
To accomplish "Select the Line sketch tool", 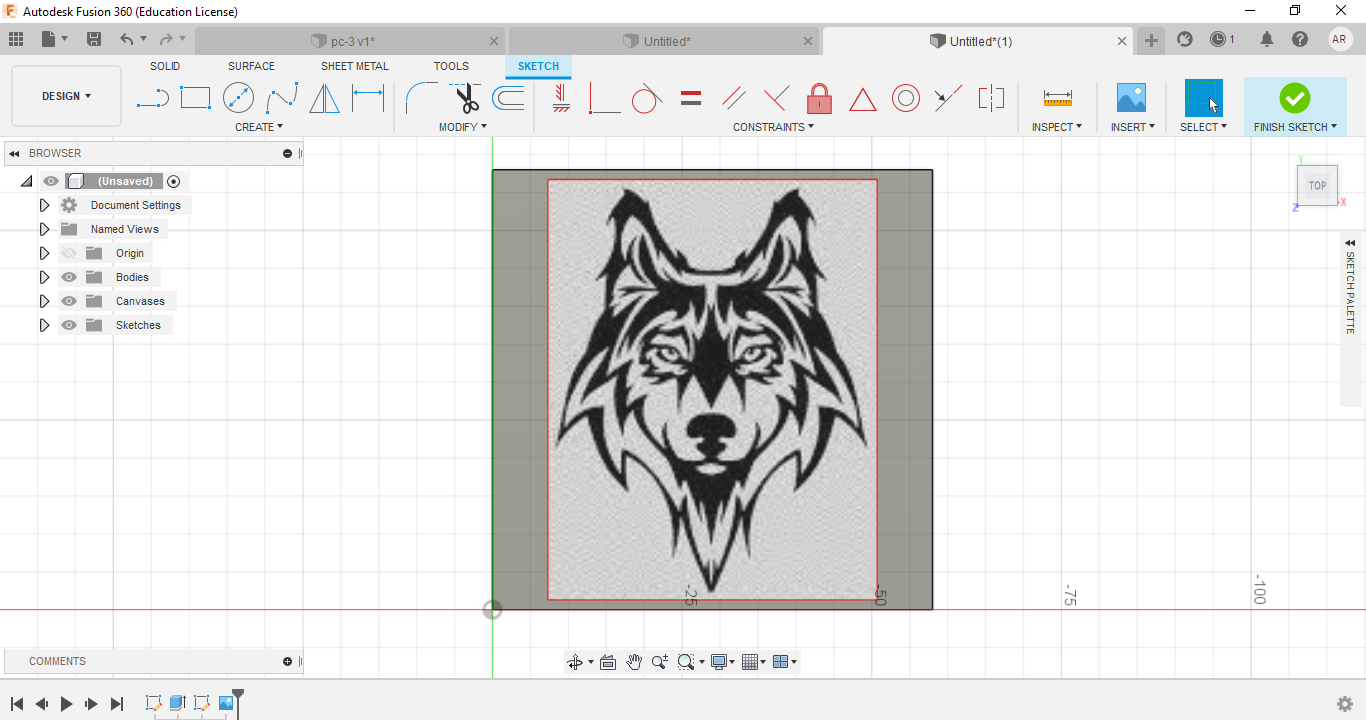I will point(152,98).
